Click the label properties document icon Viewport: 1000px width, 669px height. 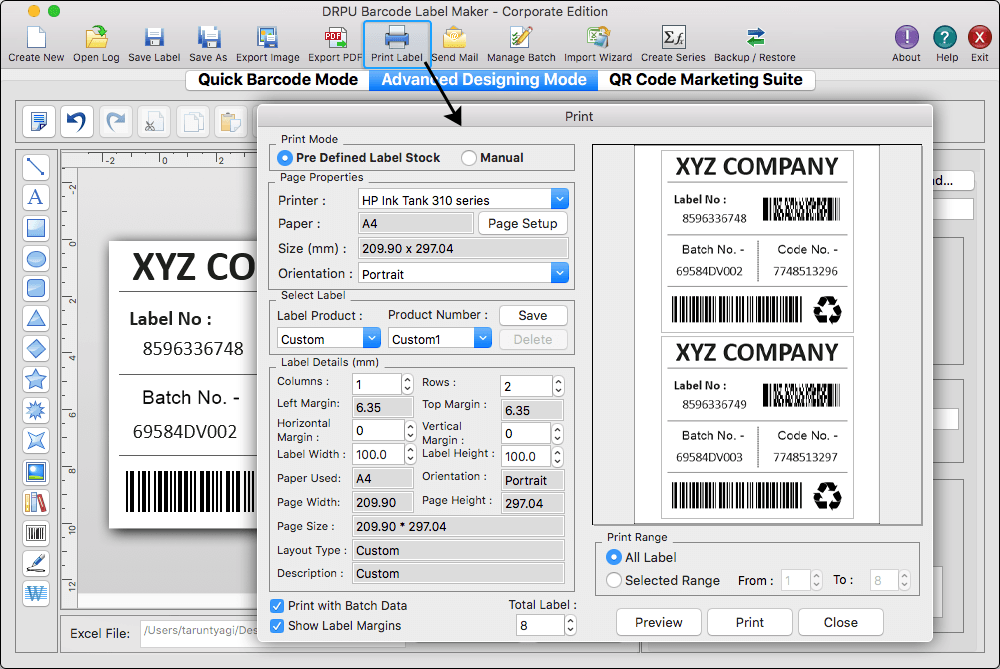click(38, 121)
